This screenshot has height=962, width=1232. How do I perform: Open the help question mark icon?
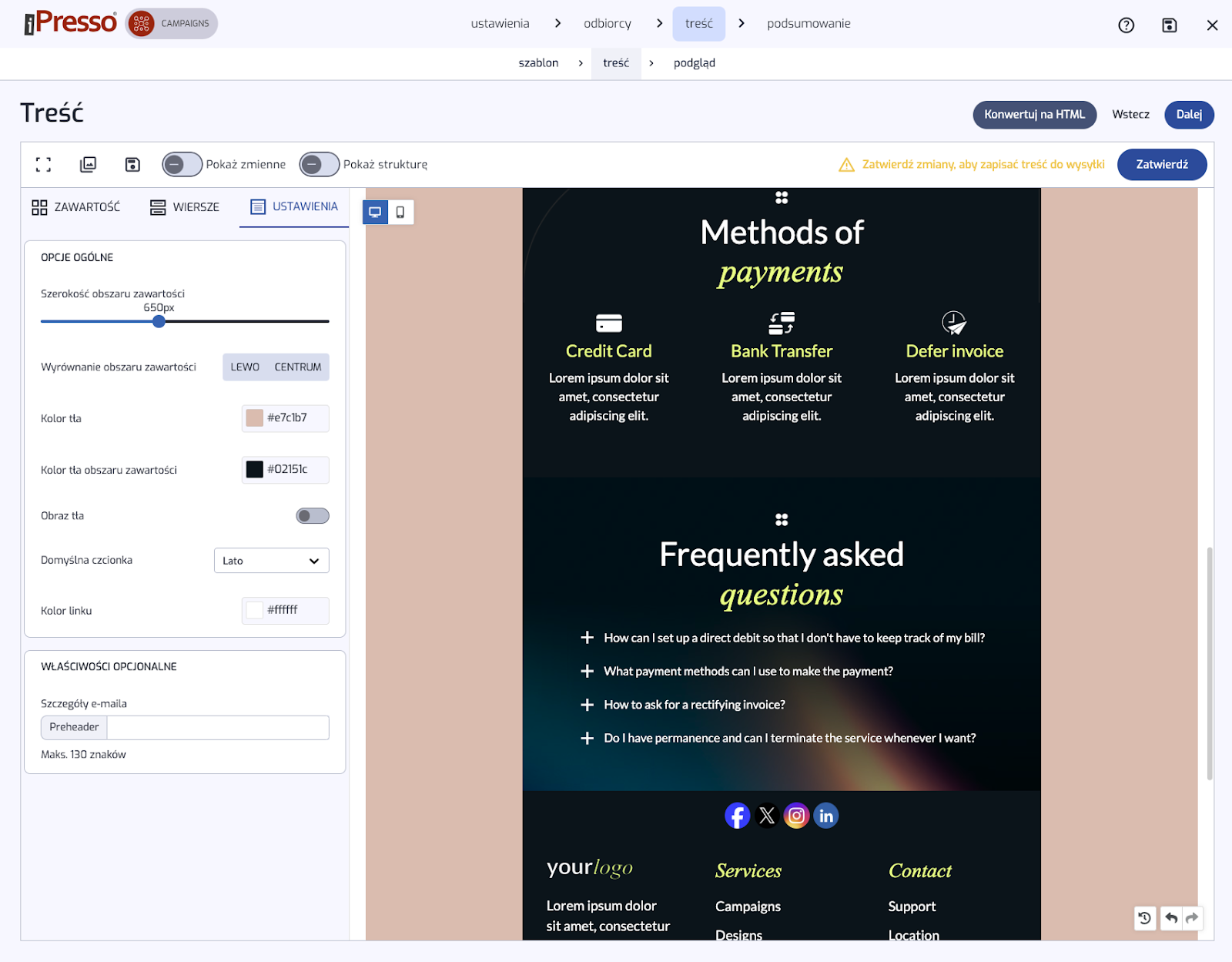(x=1126, y=25)
